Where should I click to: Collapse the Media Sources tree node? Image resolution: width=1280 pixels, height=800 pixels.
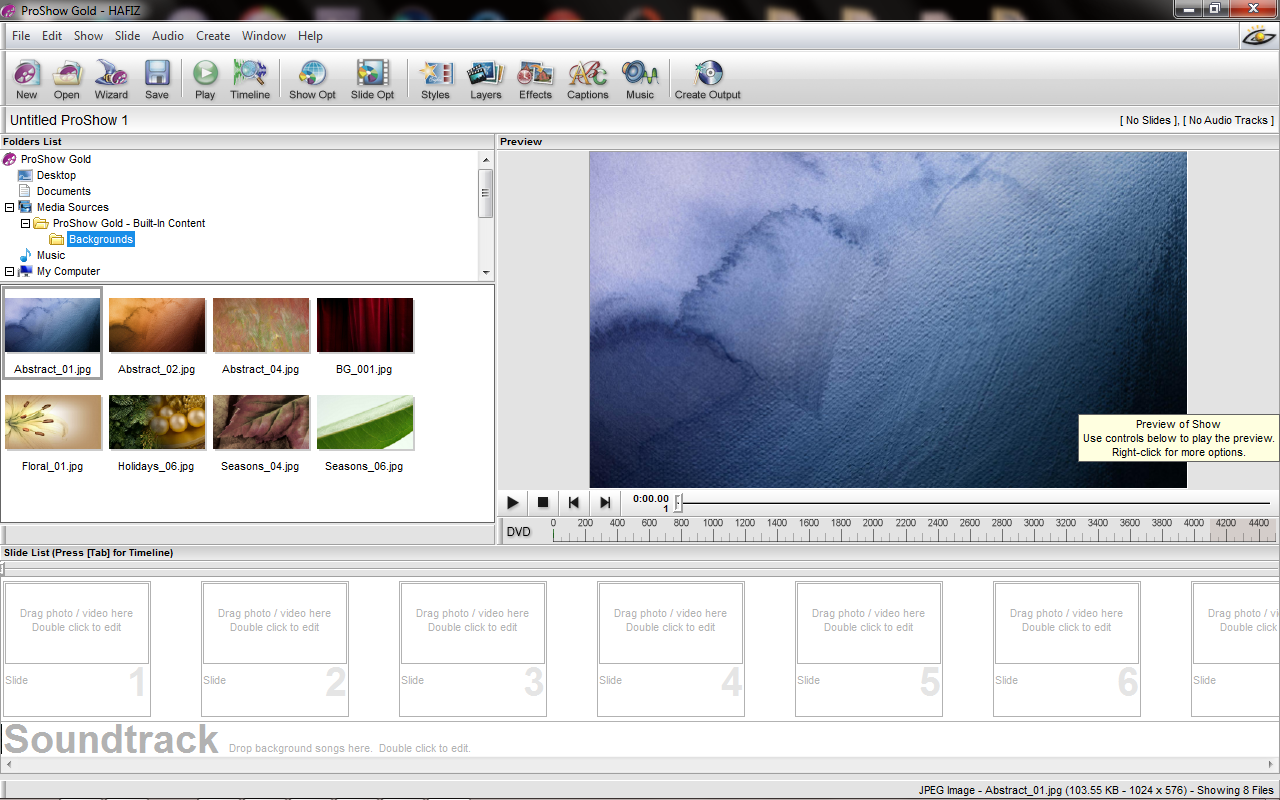pyautogui.click(x=10, y=207)
